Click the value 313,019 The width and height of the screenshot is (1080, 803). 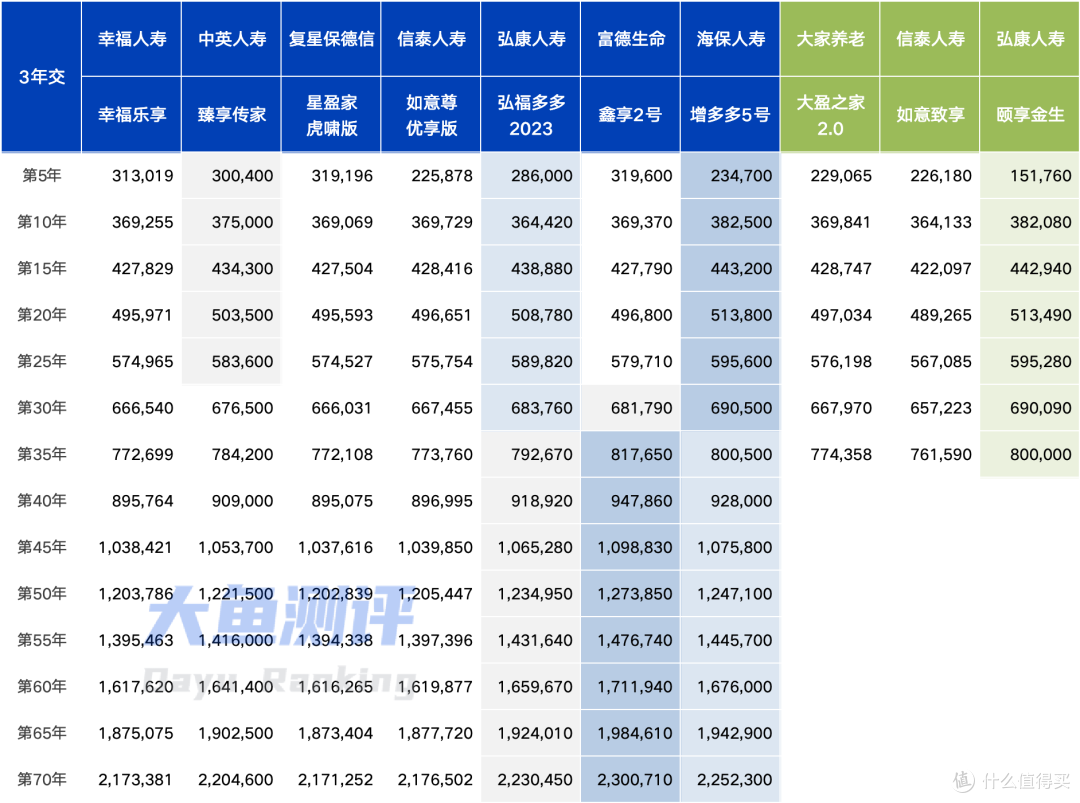143,176
